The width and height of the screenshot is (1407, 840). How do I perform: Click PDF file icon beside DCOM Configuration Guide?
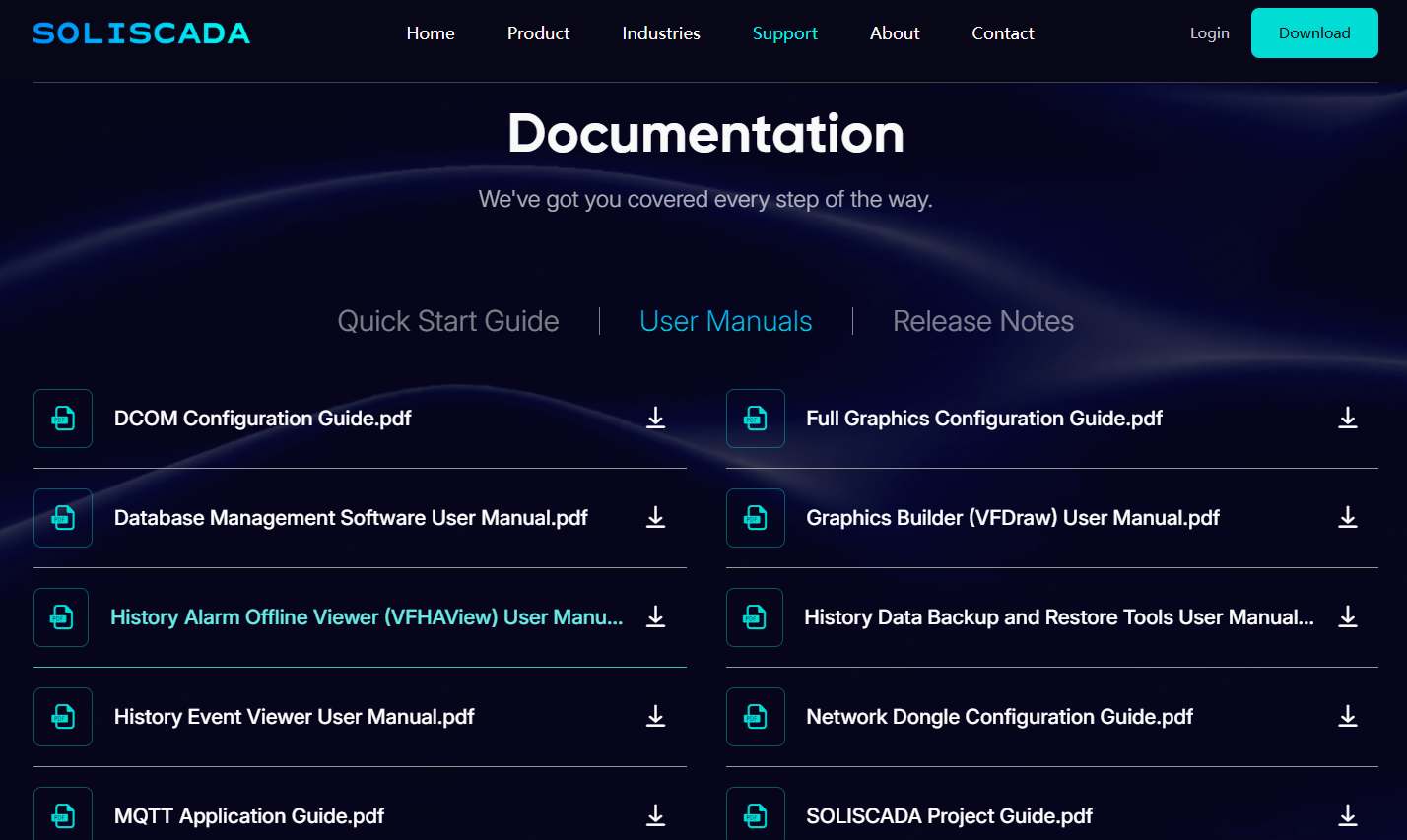coord(63,419)
